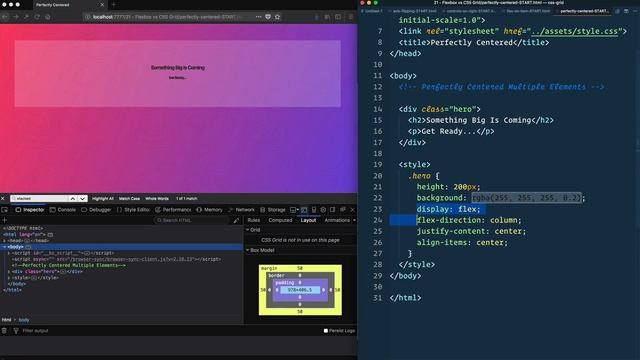Activate the element picker icon
Image resolution: width=640 pixels, height=360 pixels.
5,210
